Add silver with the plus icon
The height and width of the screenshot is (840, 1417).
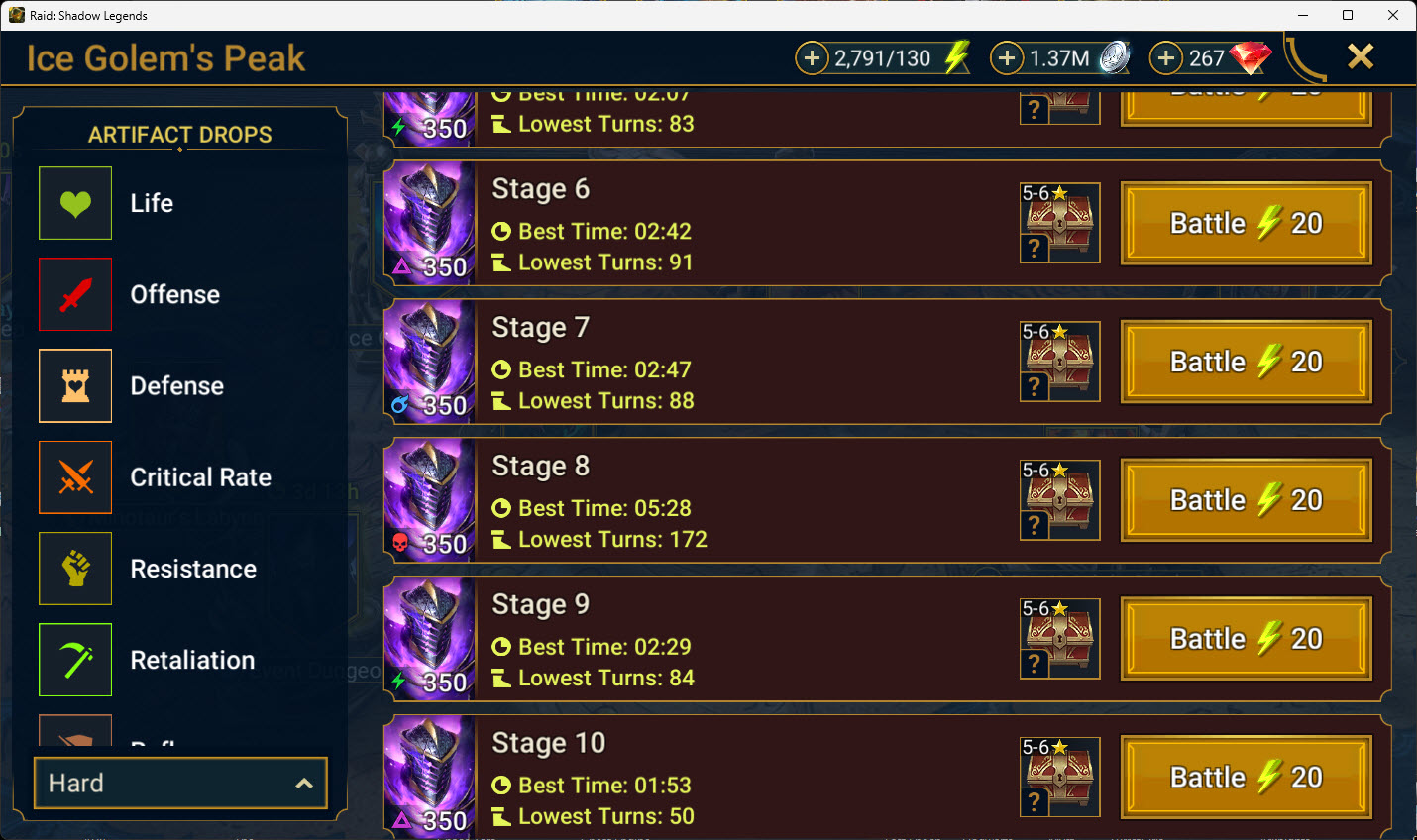click(x=1007, y=58)
